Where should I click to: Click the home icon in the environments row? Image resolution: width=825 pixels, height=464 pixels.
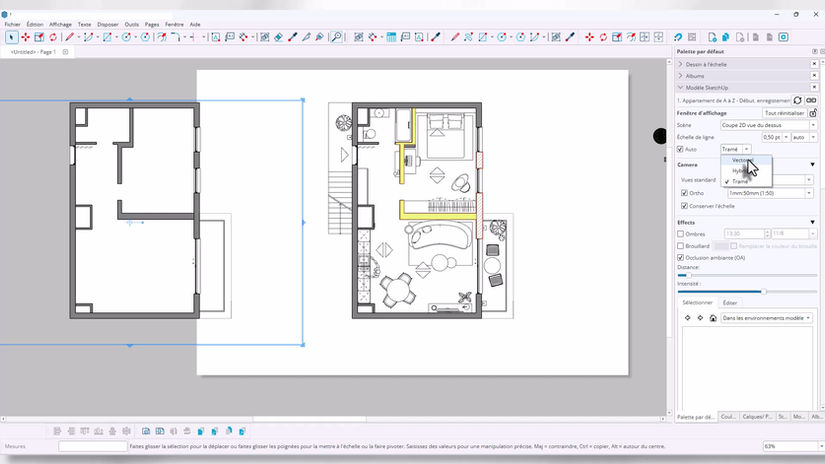[x=713, y=318]
